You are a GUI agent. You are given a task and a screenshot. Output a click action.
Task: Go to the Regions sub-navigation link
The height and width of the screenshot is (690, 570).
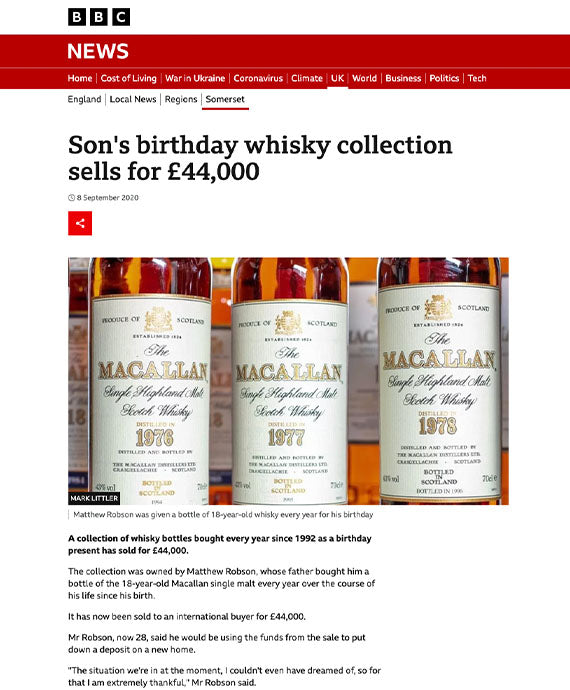pos(181,99)
